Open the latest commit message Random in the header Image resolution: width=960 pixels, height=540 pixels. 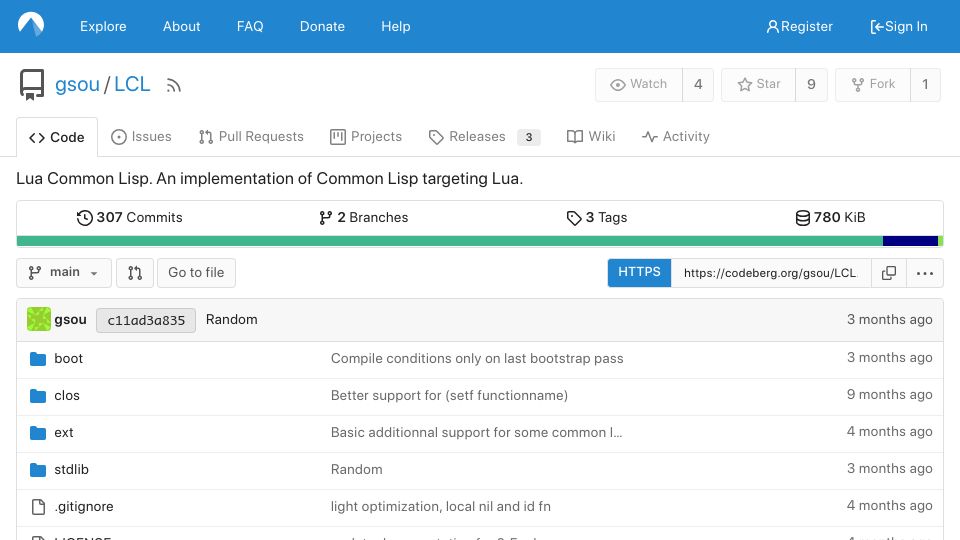click(231, 320)
